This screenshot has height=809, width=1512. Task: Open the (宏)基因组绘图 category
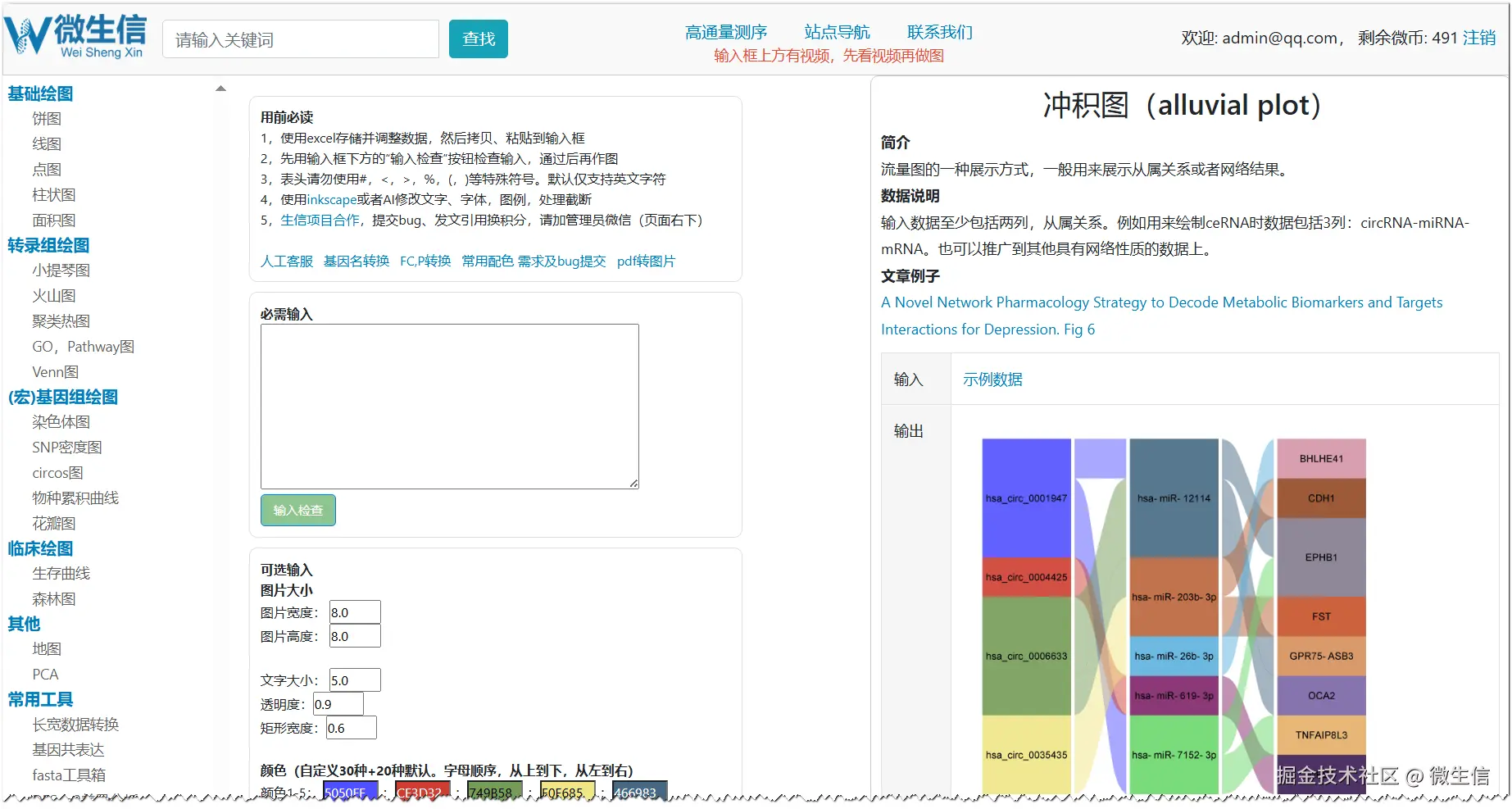pyautogui.click(x=62, y=397)
